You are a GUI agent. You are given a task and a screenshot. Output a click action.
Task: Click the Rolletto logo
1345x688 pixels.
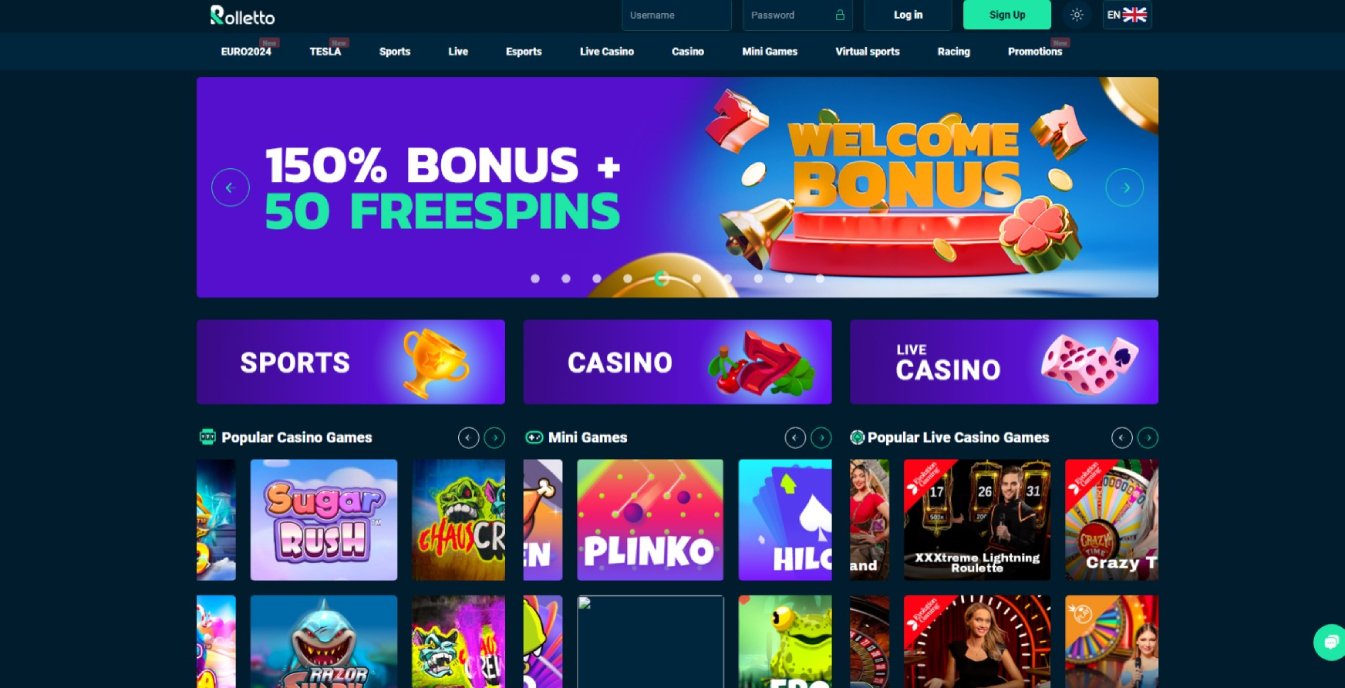click(x=242, y=15)
